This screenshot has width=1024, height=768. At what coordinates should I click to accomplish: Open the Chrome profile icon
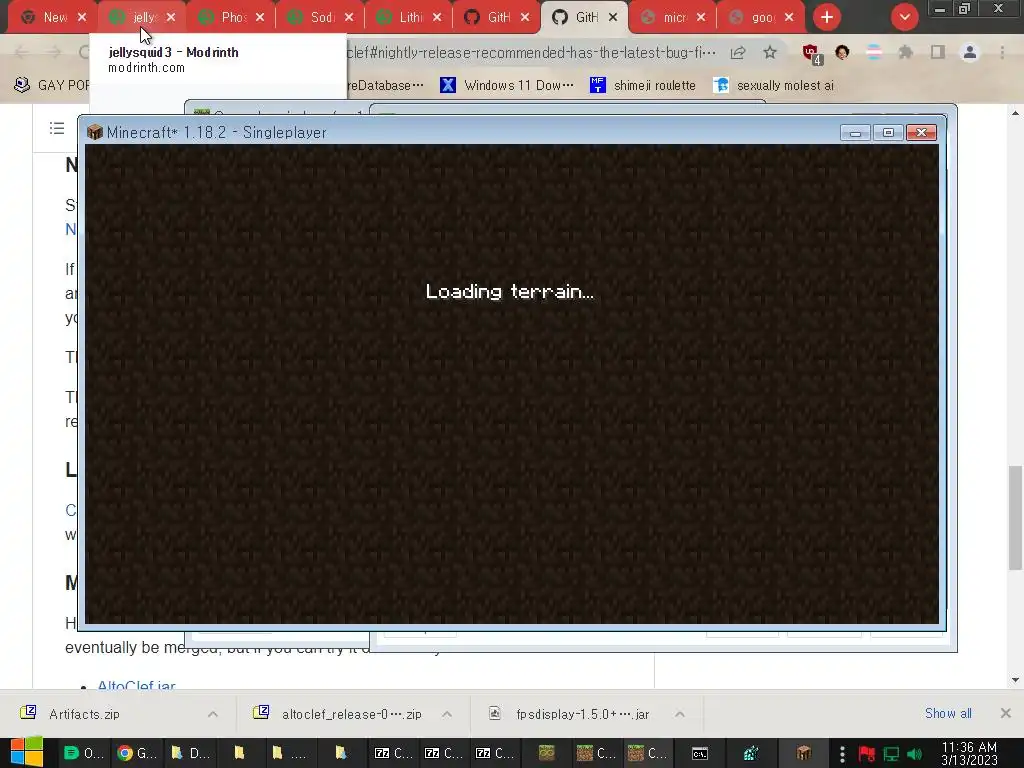click(x=970, y=52)
